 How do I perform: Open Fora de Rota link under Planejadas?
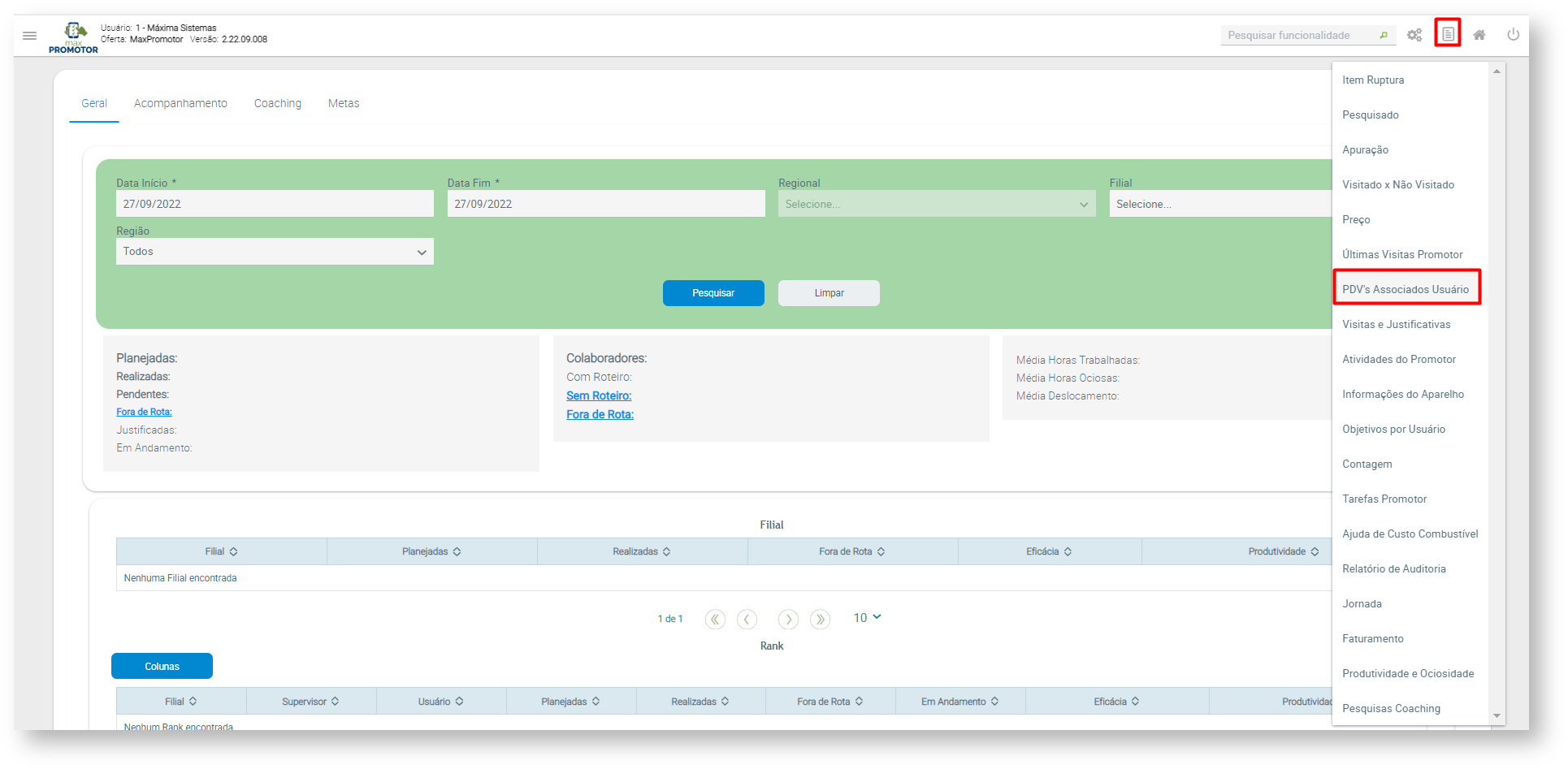point(144,413)
